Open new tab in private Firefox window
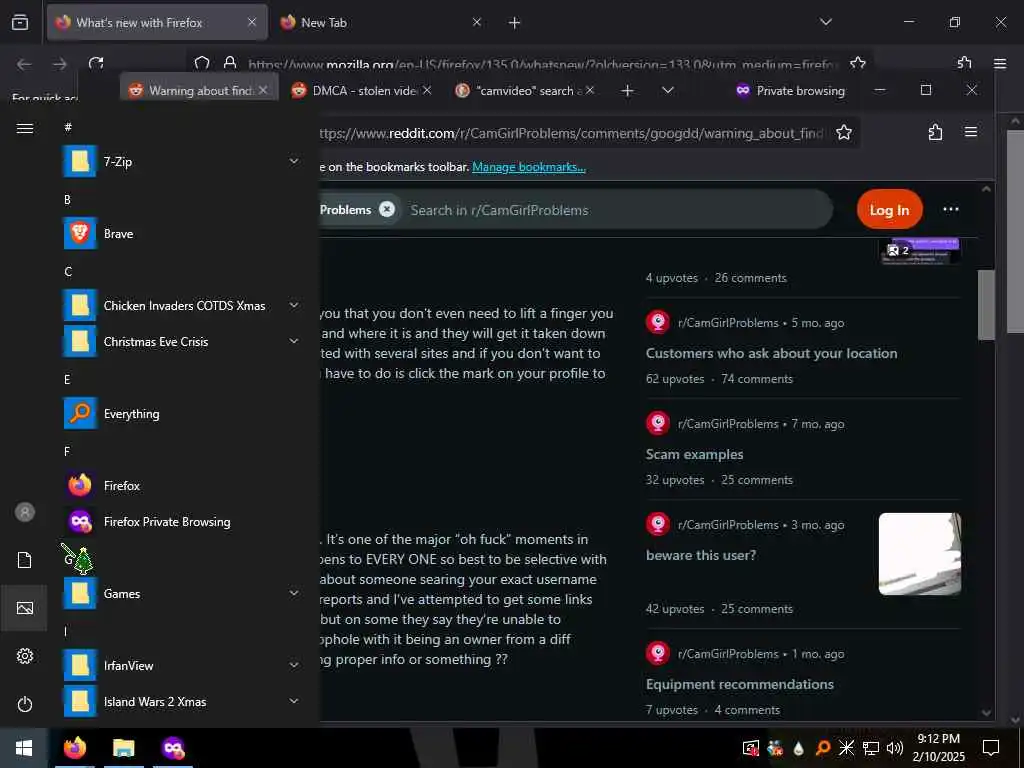Screen dimensions: 1024x768 pos(627,90)
